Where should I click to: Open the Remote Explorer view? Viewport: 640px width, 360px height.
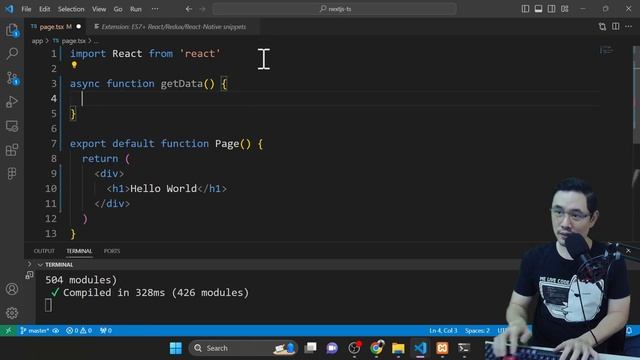(12, 126)
